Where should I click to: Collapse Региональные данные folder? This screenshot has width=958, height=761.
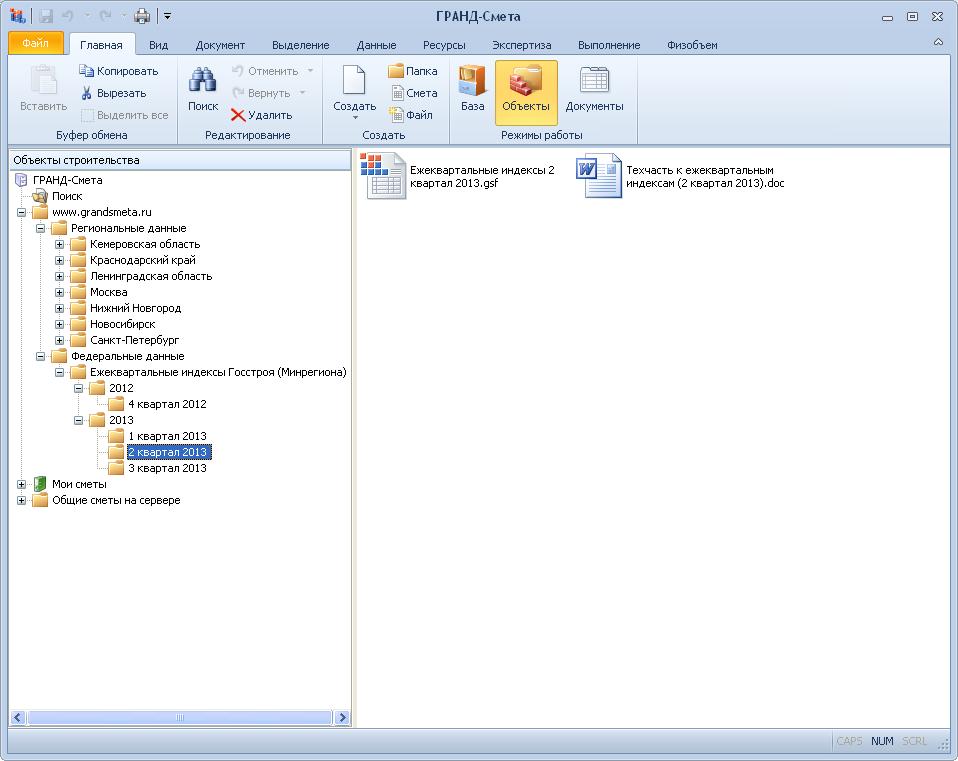[x=40, y=228]
